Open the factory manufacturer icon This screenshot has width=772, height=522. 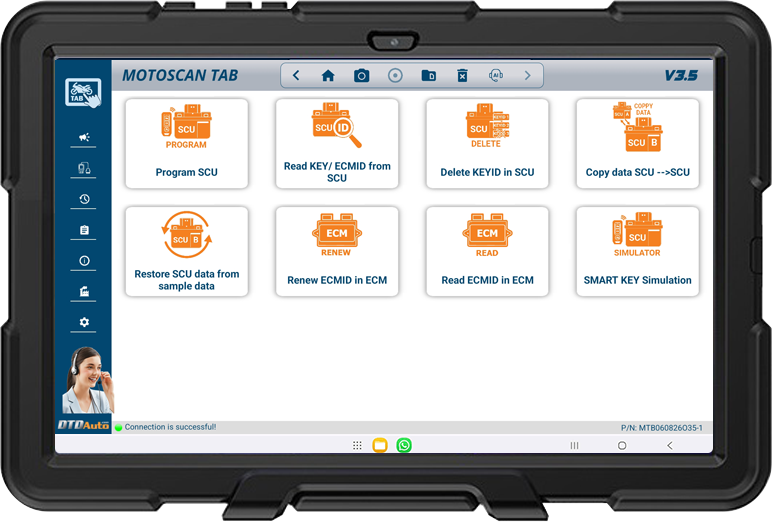[x=84, y=291]
